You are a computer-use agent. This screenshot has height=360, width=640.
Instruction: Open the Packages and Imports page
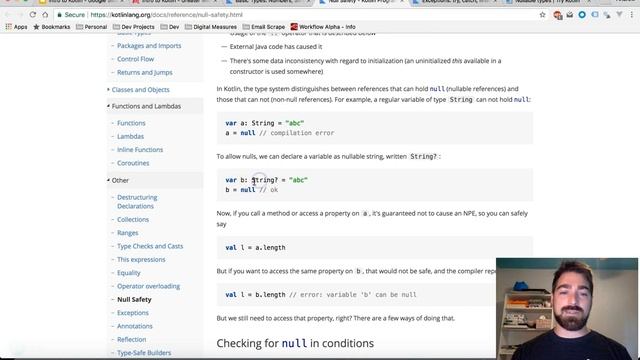pos(149,46)
